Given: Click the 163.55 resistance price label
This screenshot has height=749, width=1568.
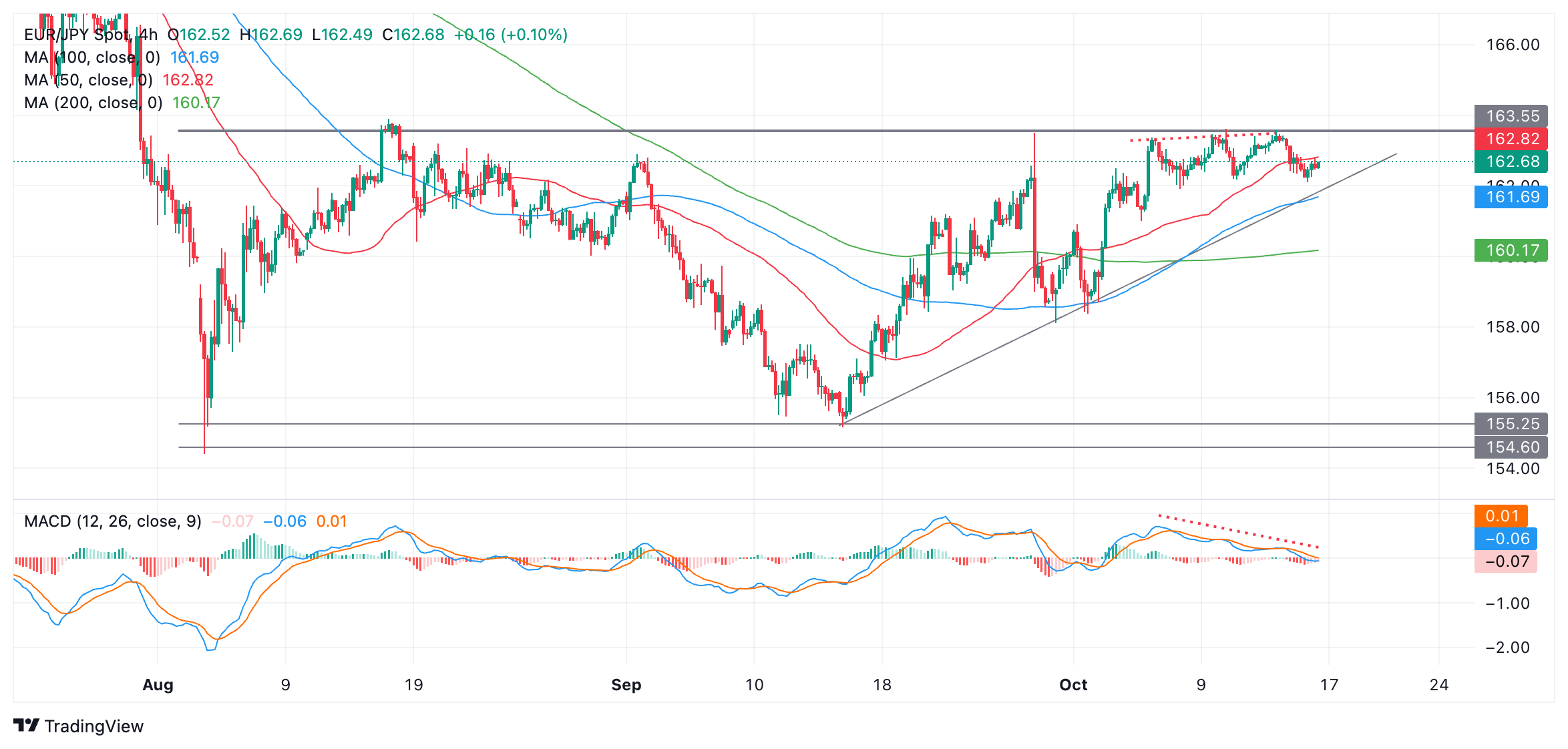Looking at the screenshot, I should point(1511,116).
